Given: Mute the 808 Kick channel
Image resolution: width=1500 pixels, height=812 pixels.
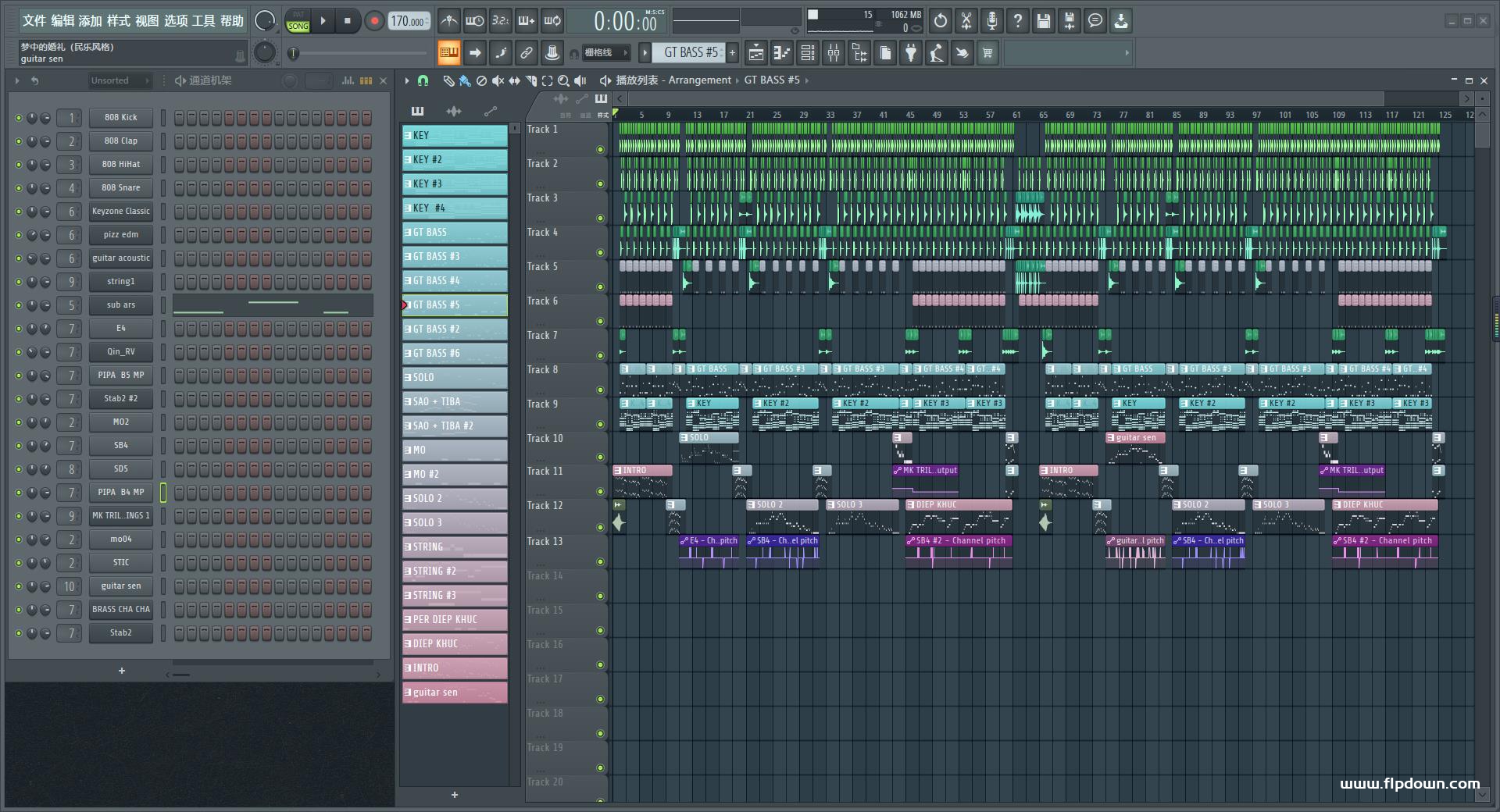Looking at the screenshot, I should (19, 118).
